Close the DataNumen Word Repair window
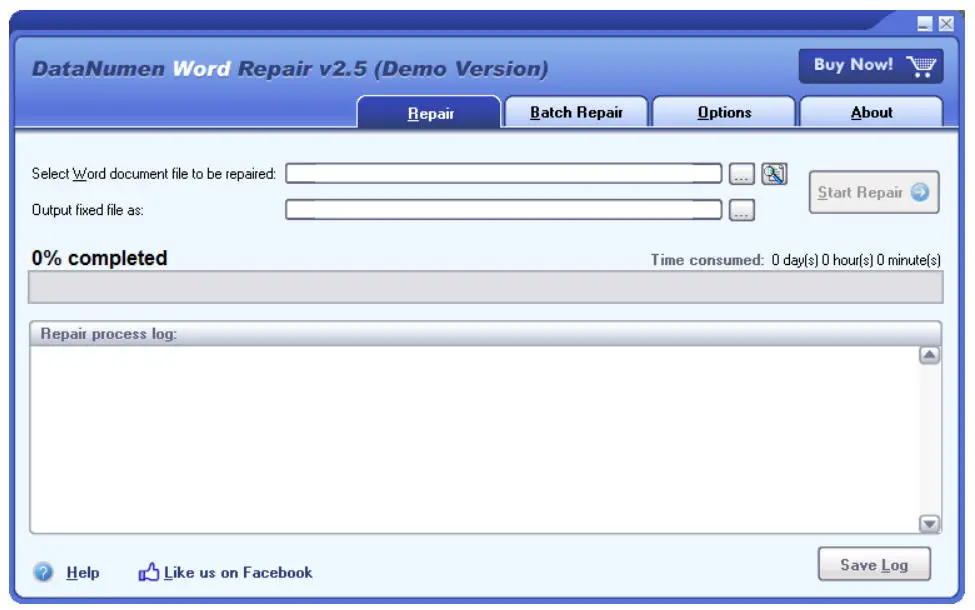The width and height of the screenshot is (975, 610). pyautogui.click(x=946, y=24)
